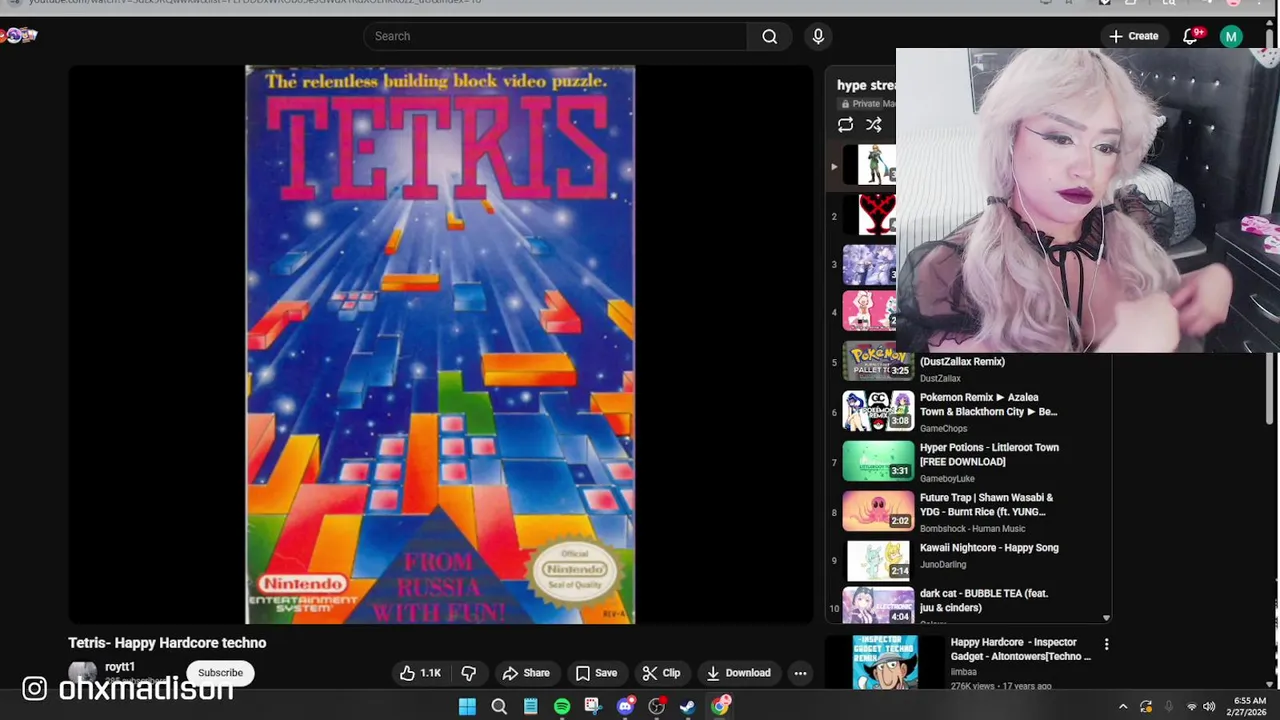Start voice search with microphone icon
This screenshot has height=720, width=1280.
[x=818, y=36]
